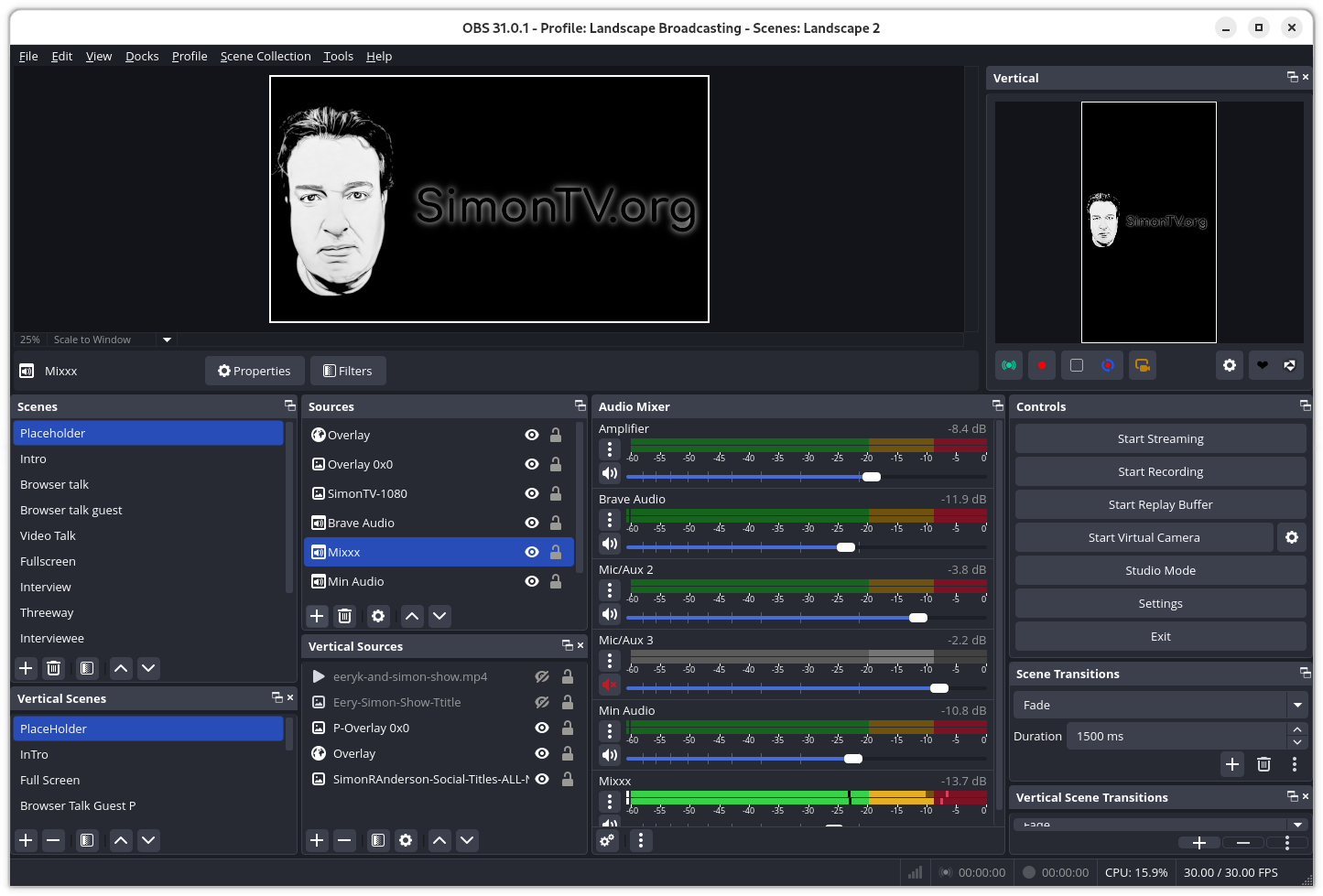
Task: Open Vertical dock settings gear
Action: click(x=1230, y=365)
